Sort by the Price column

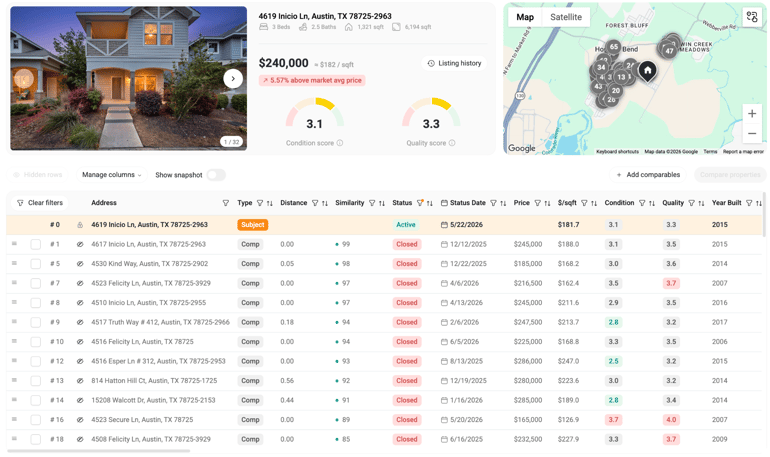click(x=547, y=203)
